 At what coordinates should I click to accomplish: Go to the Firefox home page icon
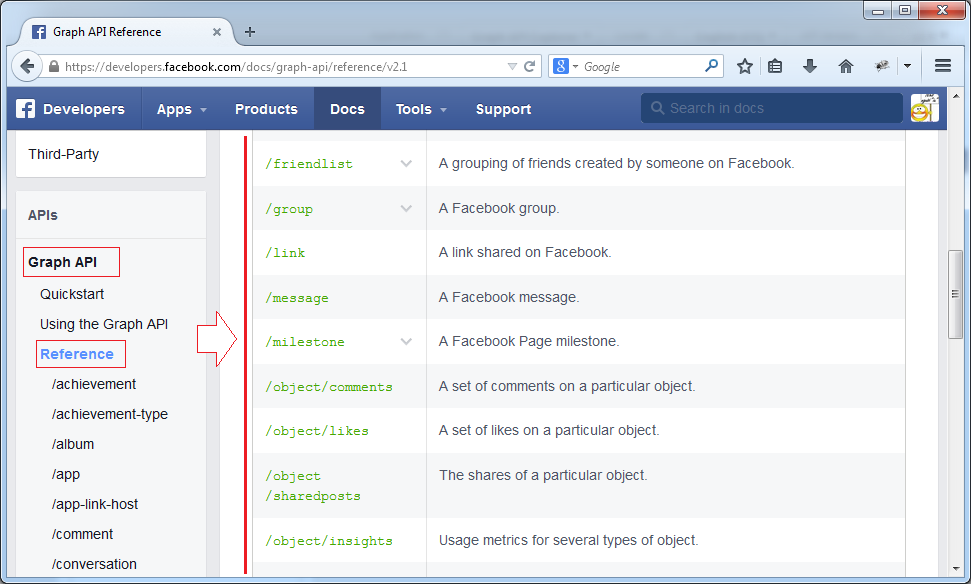pyautogui.click(x=845, y=66)
